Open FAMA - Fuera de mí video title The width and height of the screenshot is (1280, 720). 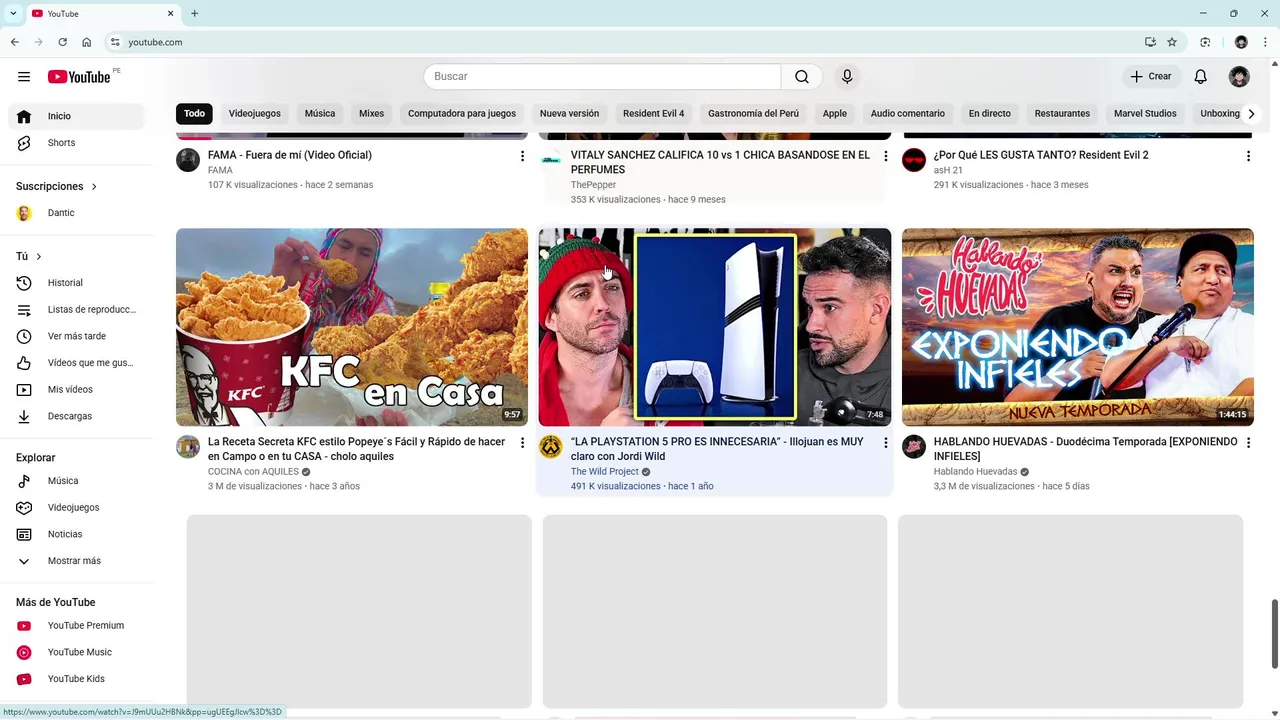pyautogui.click(x=290, y=155)
